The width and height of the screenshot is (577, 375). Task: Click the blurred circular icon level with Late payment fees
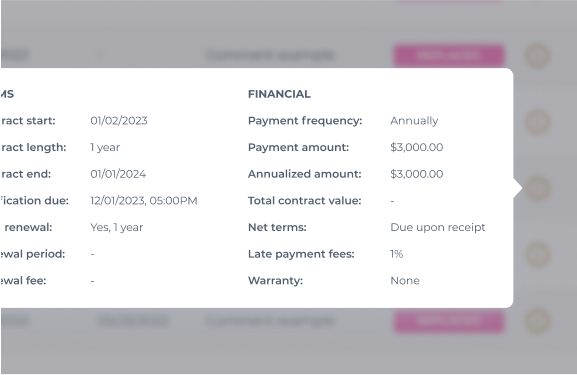pyautogui.click(x=537, y=254)
